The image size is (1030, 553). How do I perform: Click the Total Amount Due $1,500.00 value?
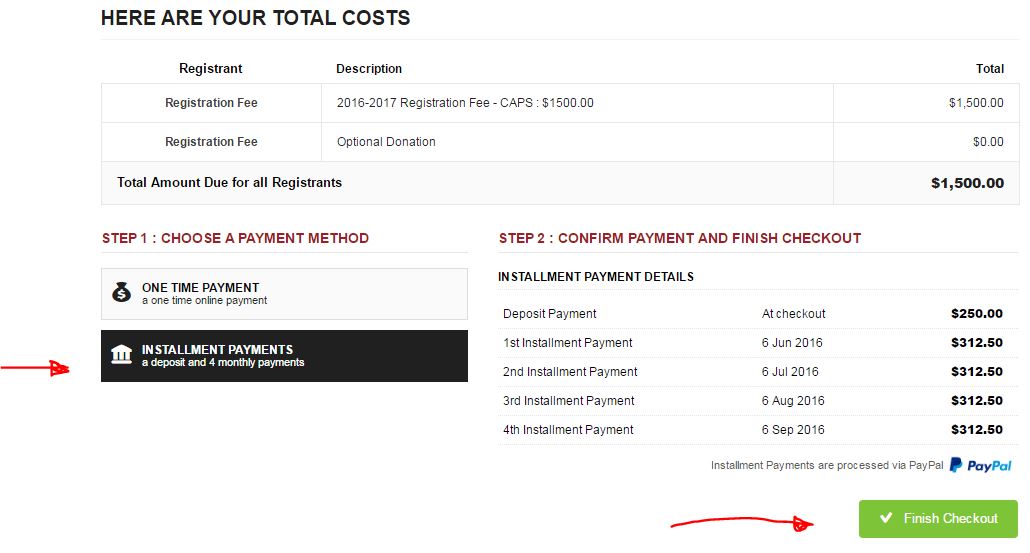(x=967, y=183)
